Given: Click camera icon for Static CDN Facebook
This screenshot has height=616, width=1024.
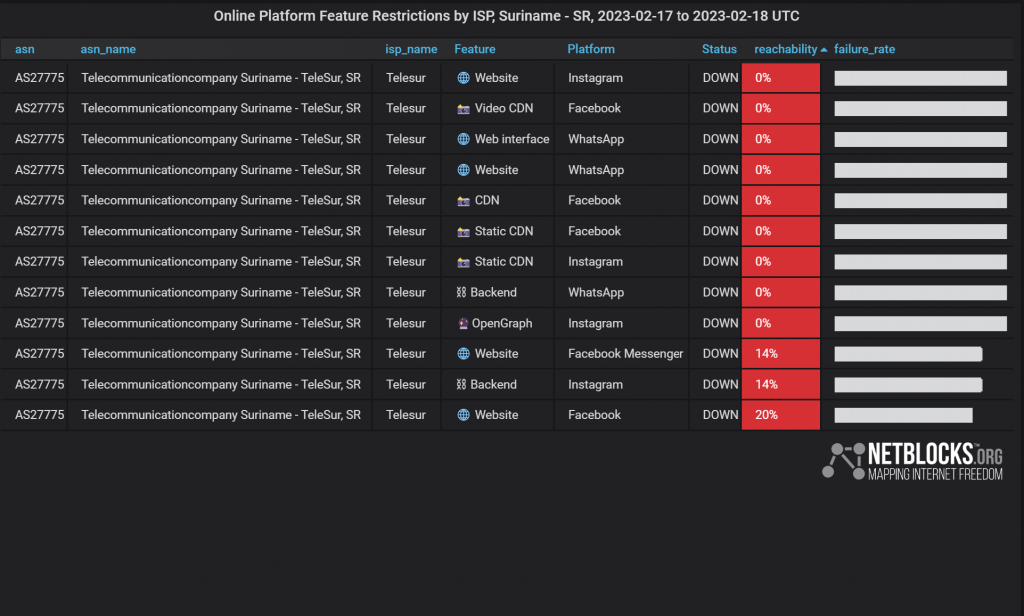Looking at the screenshot, I should tap(463, 232).
